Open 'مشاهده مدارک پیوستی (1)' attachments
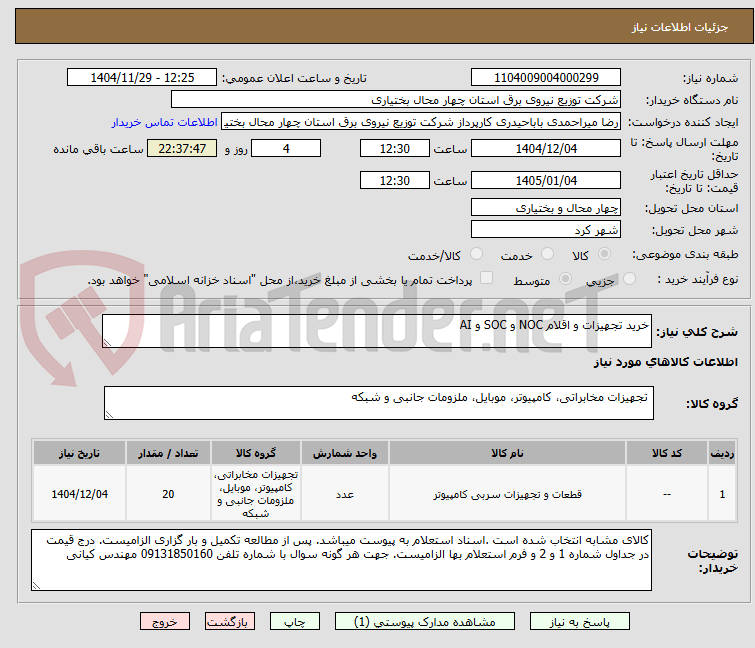 (x=424, y=622)
